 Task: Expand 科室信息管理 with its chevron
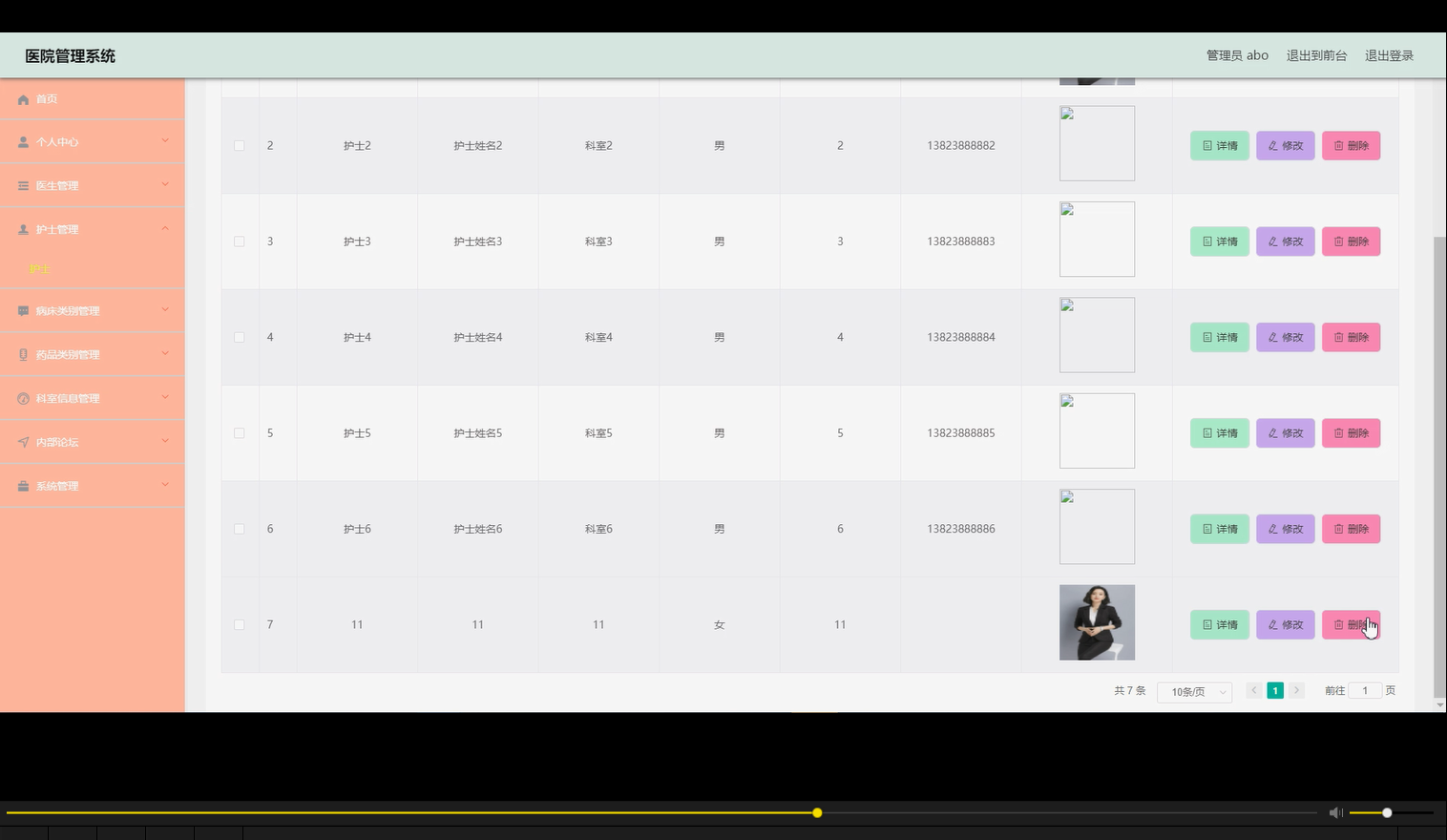165,398
